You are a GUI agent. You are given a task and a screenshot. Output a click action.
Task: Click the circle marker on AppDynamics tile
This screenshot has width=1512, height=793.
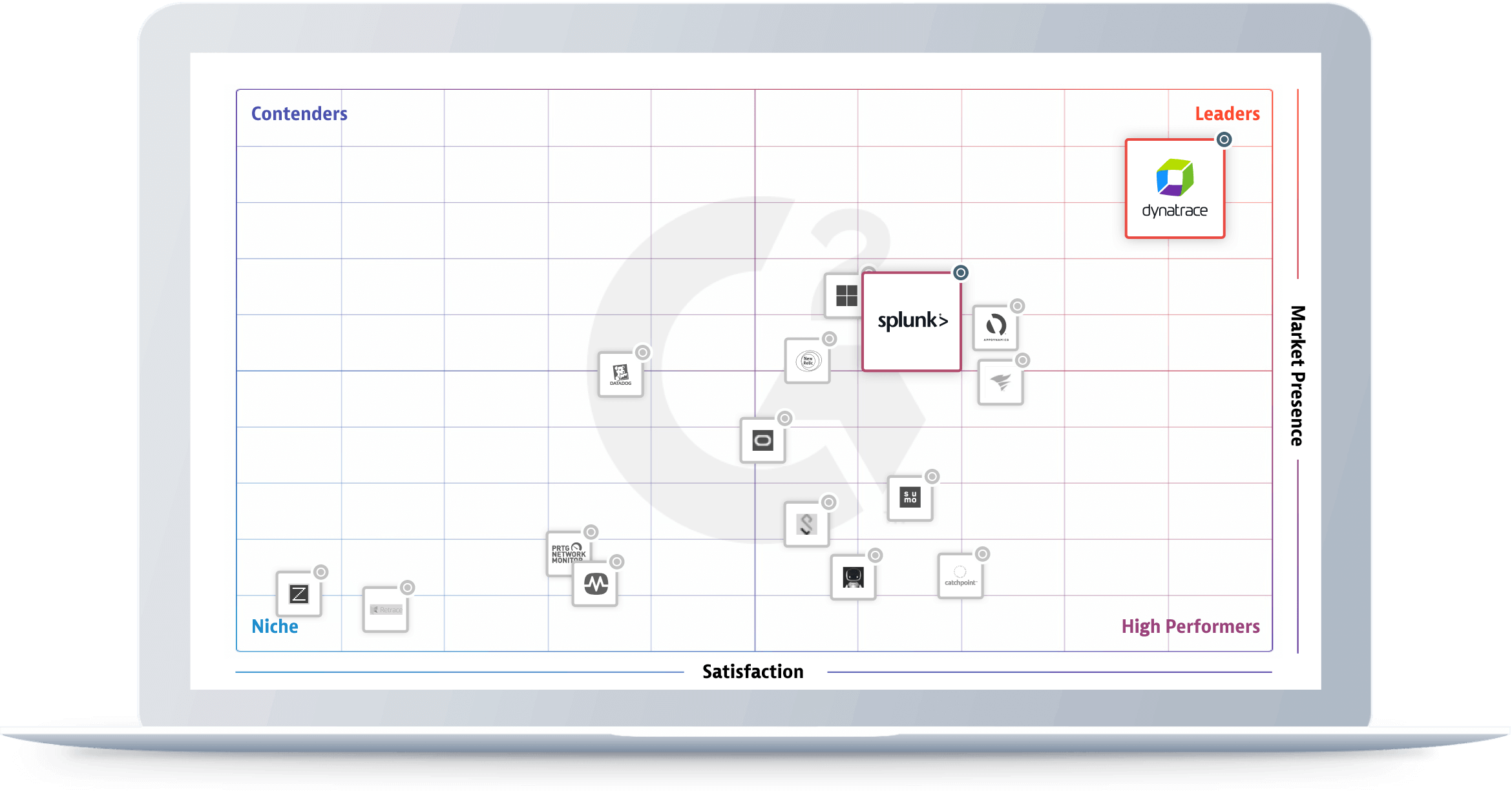coord(1018,306)
